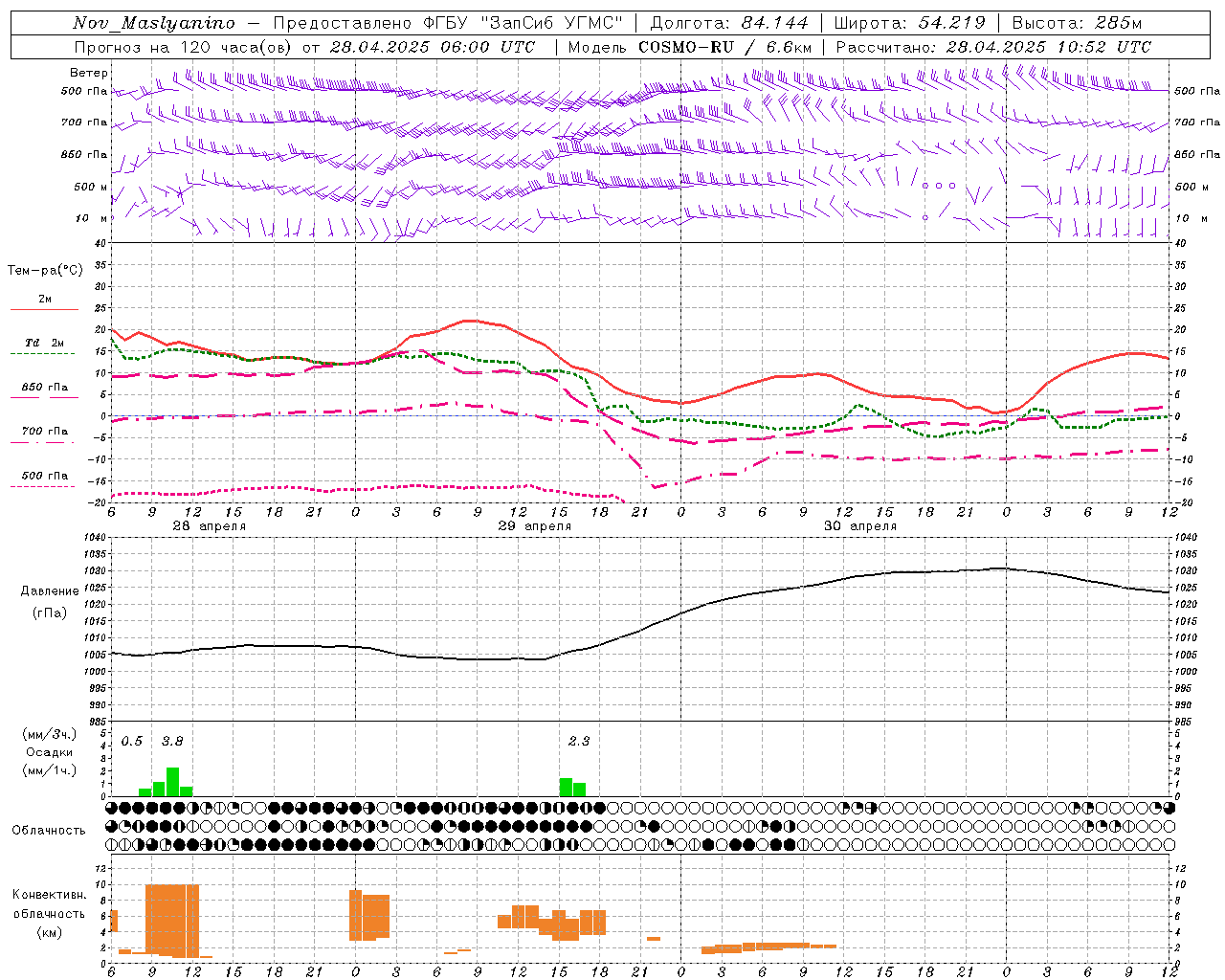The height and width of the screenshot is (980, 1225).
Task: Click the station name Nov_Maslyanino
Action: coord(154,23)
